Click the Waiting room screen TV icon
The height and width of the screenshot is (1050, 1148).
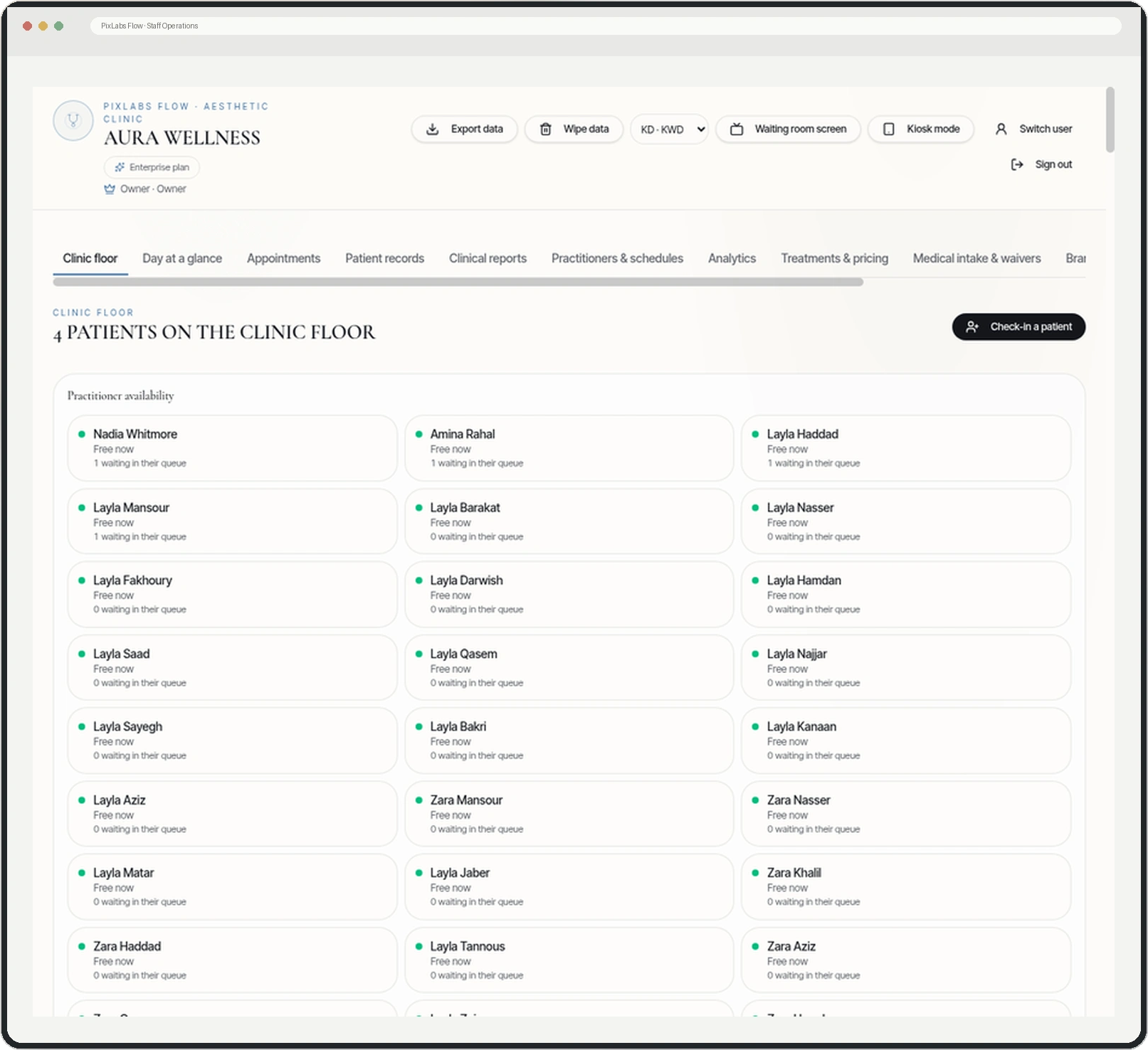[x=737, y=129]
